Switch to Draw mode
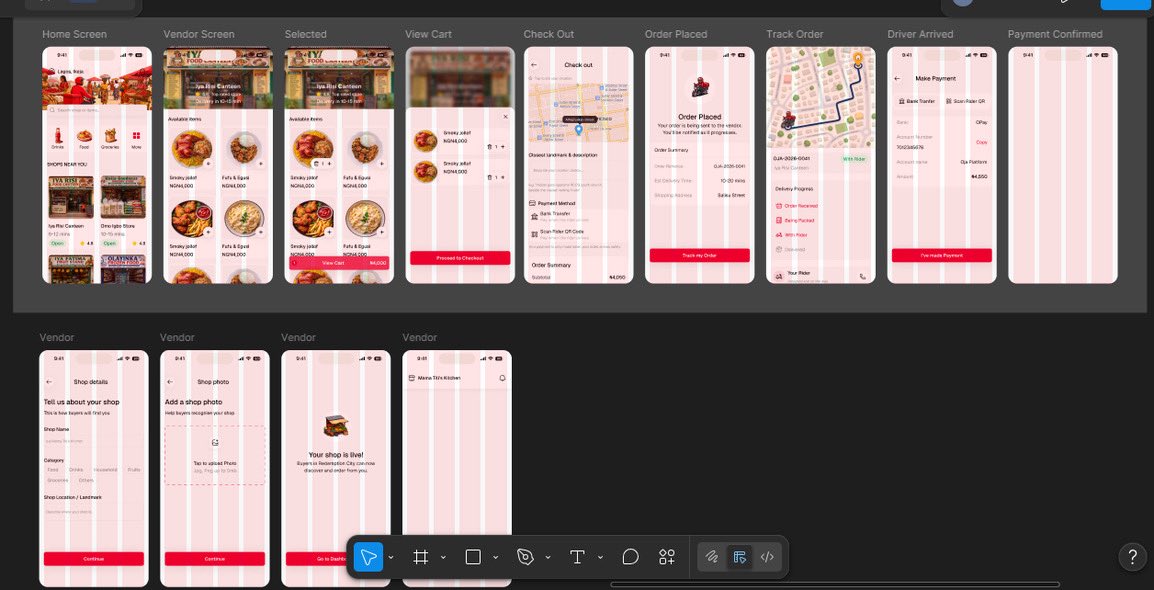Image resolution: width=1154 pixels, height=590 pixels. [712, 557]
